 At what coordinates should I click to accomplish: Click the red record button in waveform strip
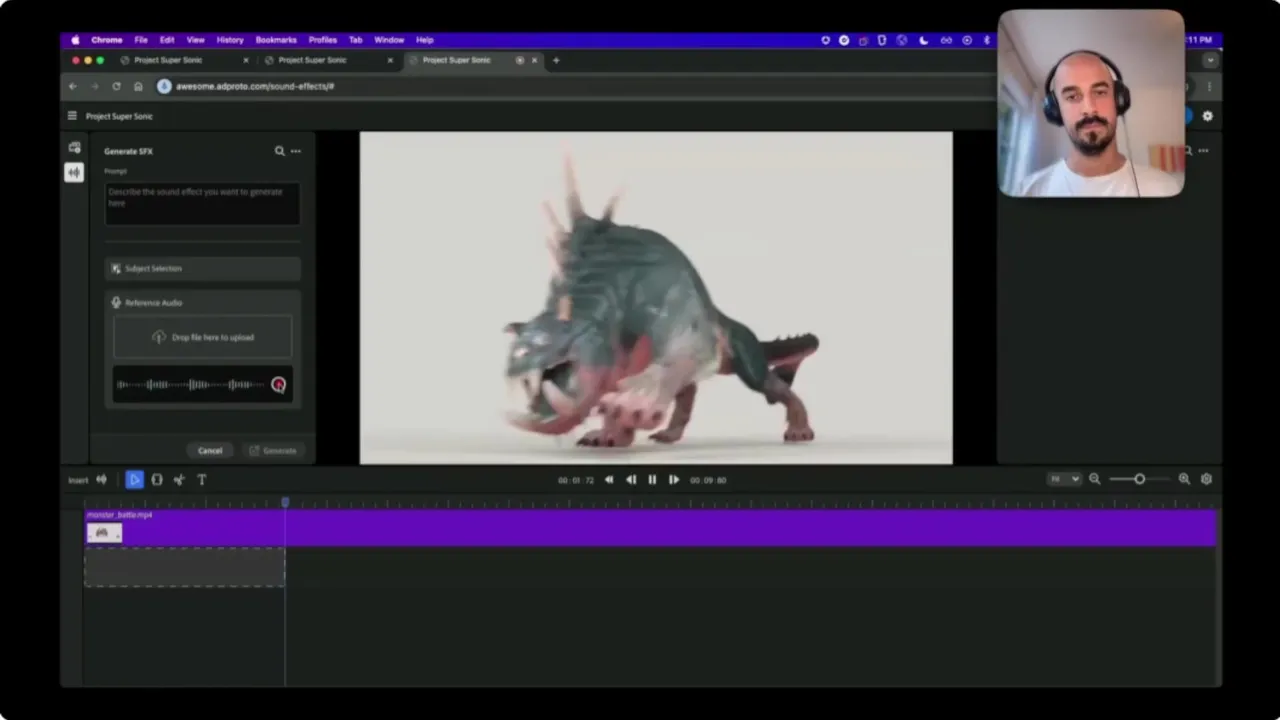click(x=278, y=385)
